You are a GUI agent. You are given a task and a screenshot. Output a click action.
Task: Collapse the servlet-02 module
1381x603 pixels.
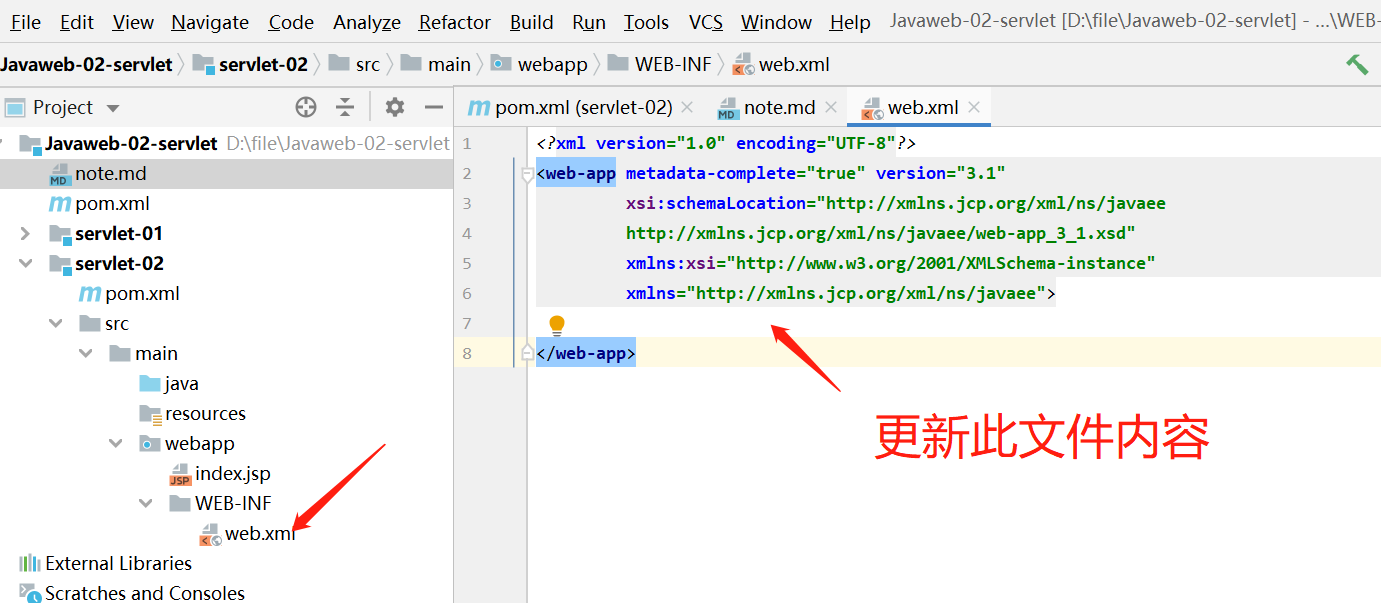pos(26,263)
